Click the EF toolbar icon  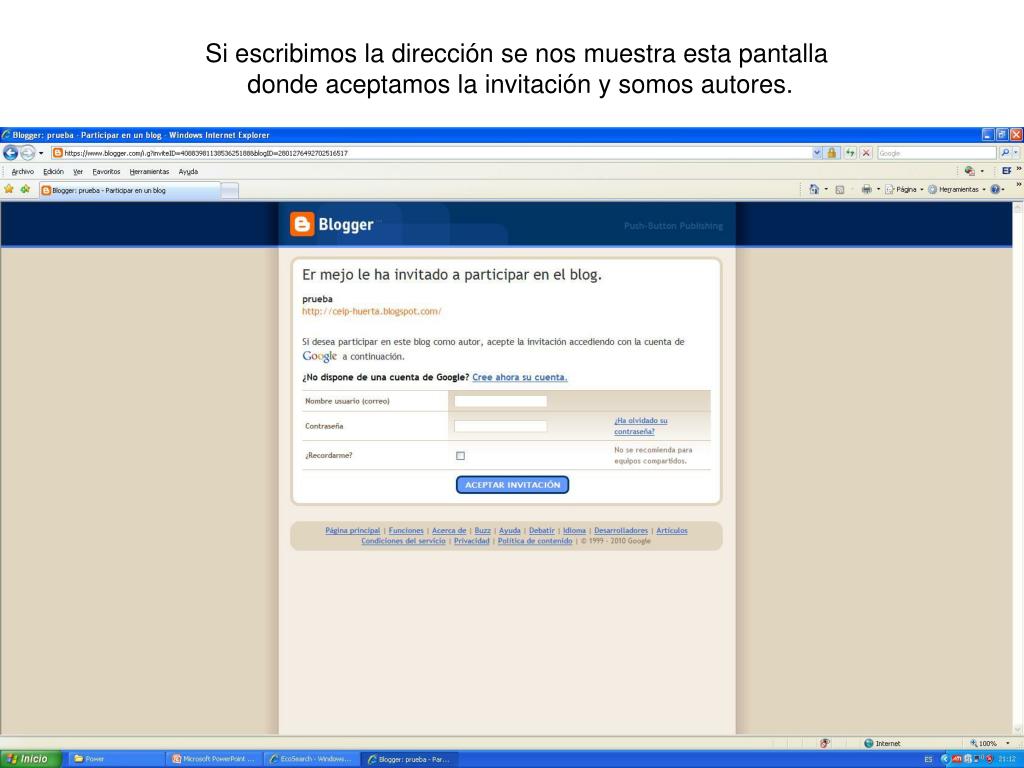(x=1006, y=171)
